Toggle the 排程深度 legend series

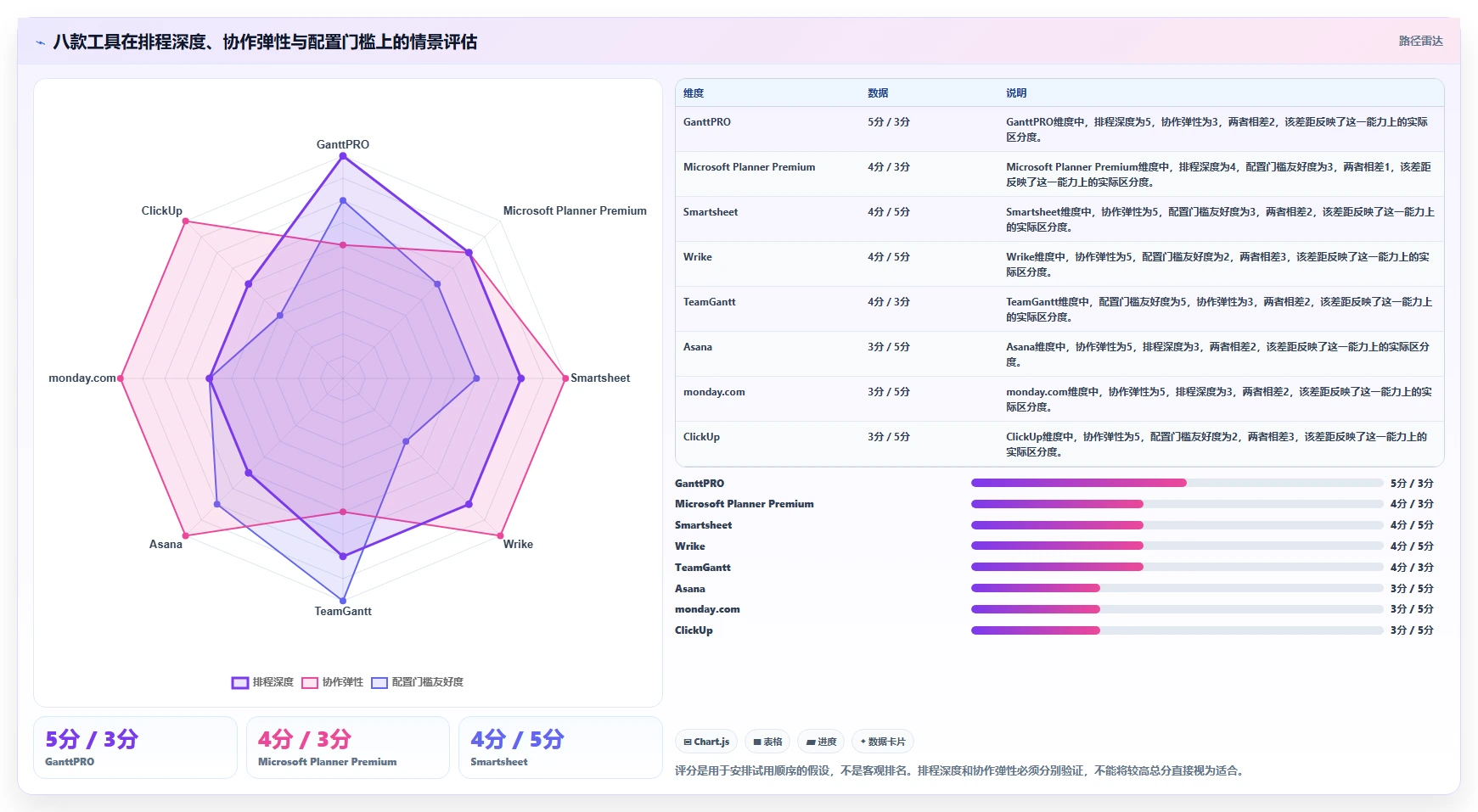tap(262, 682)
